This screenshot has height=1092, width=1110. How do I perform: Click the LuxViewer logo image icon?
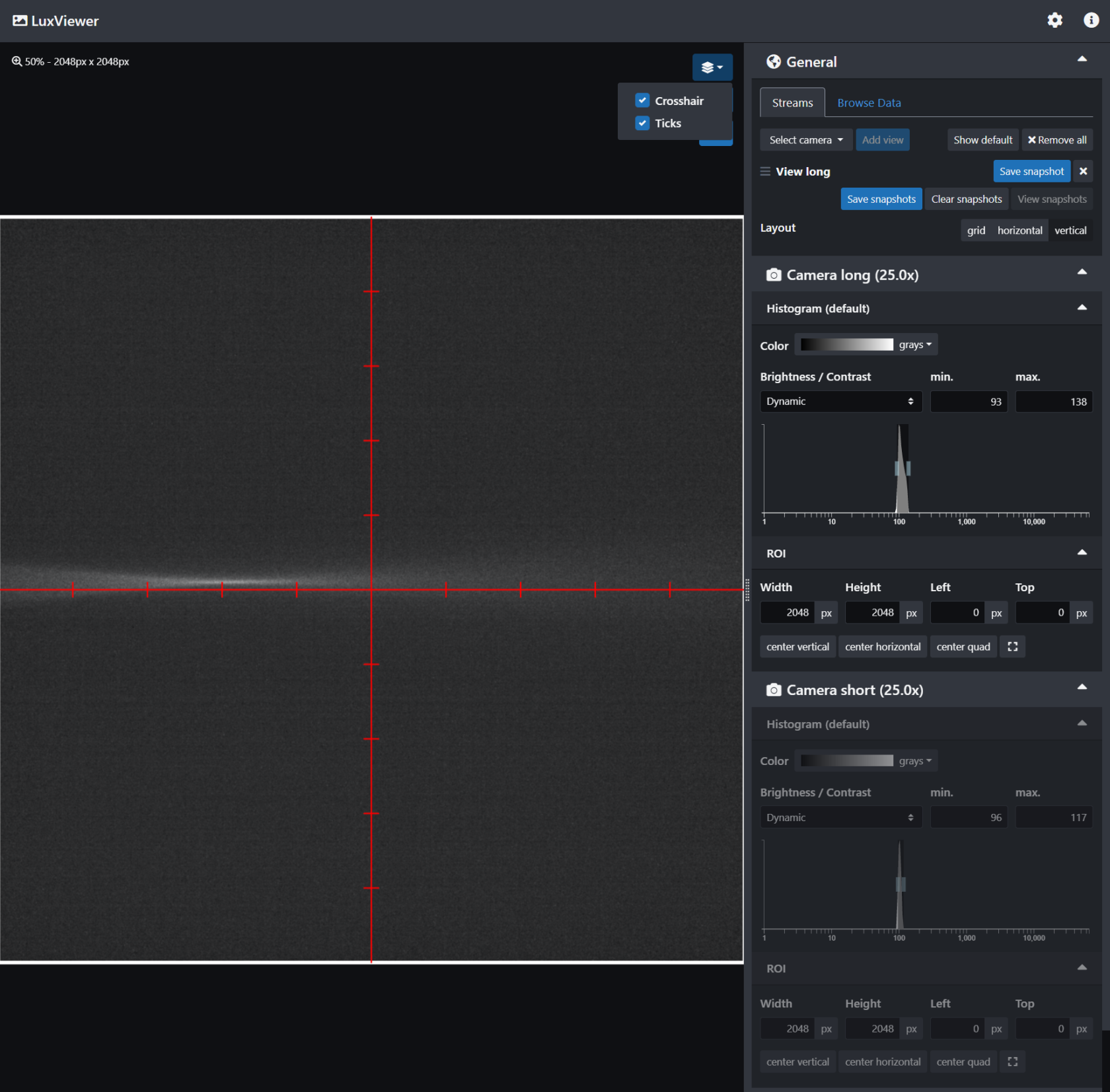click(20, 20)
